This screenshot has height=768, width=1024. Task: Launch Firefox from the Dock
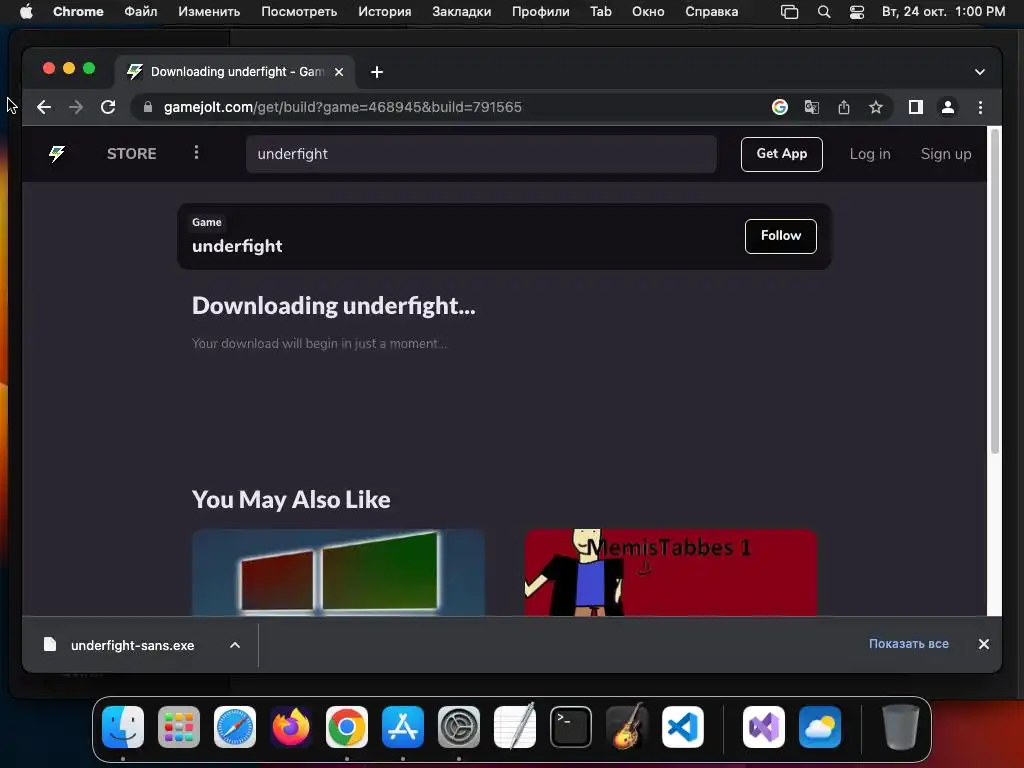(291, 727)
